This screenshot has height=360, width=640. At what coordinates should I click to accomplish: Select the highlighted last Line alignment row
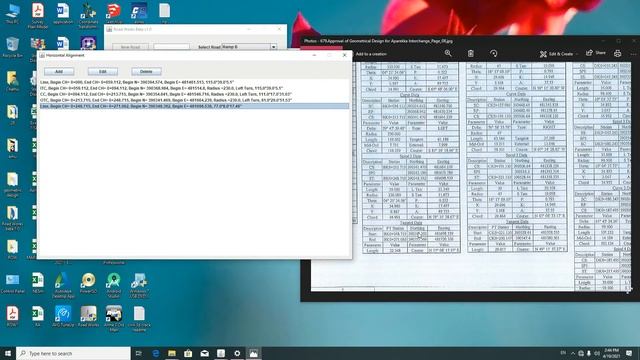click(194, 106)
